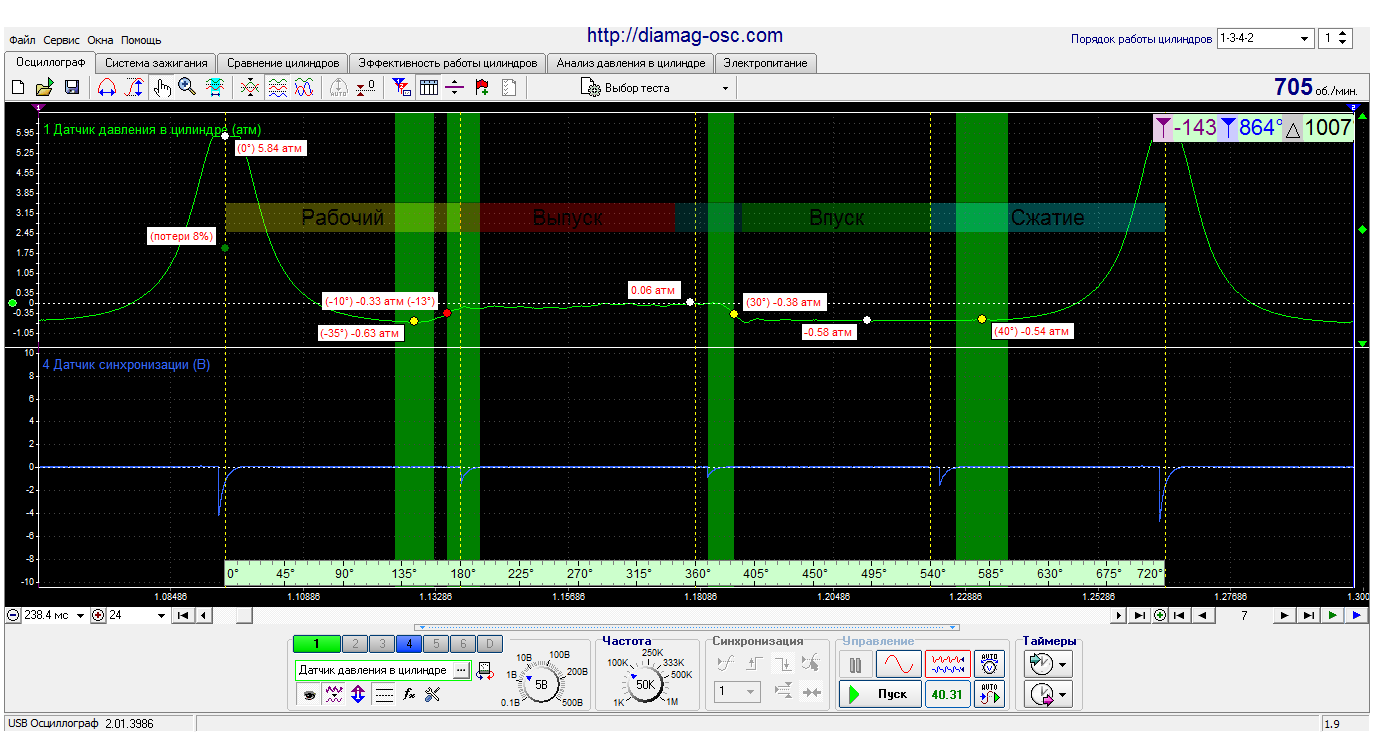
Task: Select the horizontal stretch (red arc) tool
Action: coord(107,88)
